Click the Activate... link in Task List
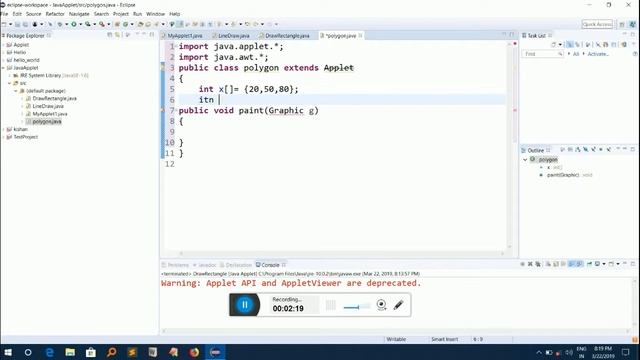This screenshot has width=640, height=360. (598, 54)
